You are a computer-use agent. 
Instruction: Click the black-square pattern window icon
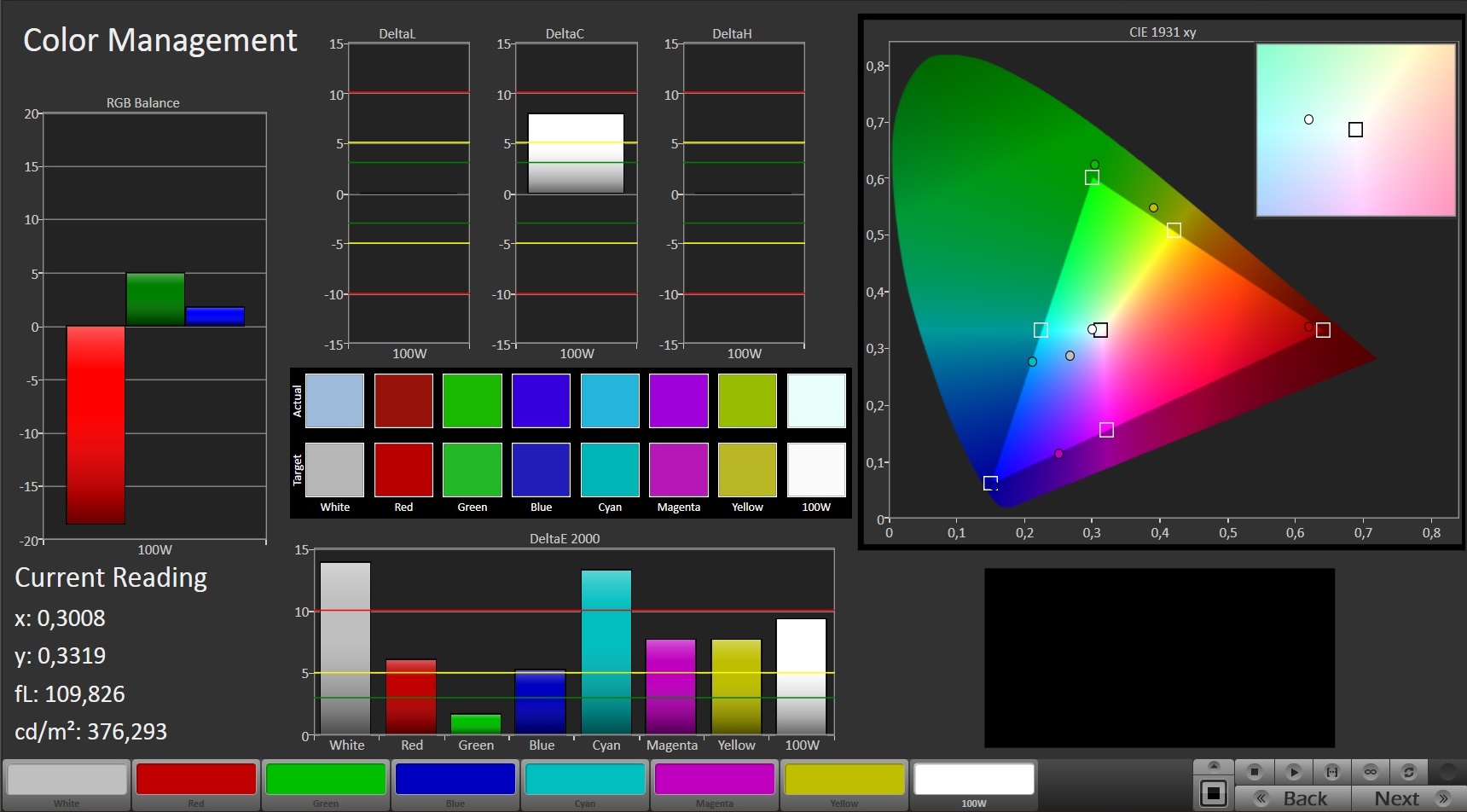click(1214, 793)
